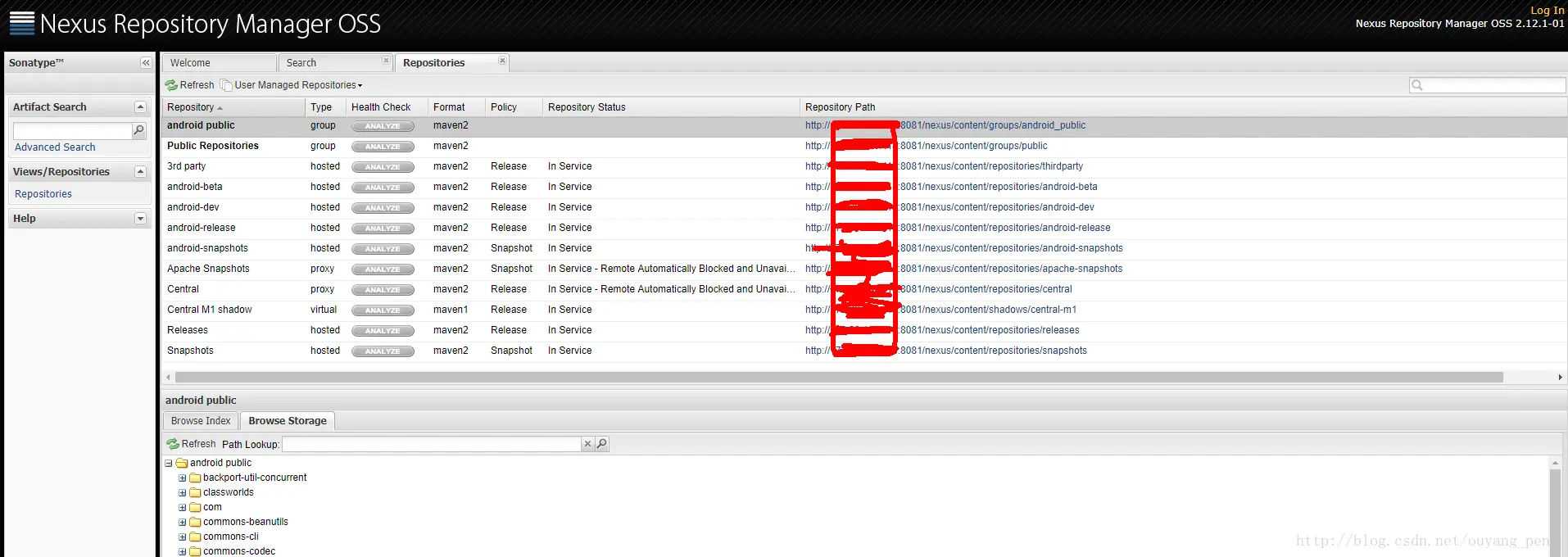Click Analyze button for Snapshots row
The width and height of the screenshot is (1568, 557).
pyautogui.click(x=383, y=351)
